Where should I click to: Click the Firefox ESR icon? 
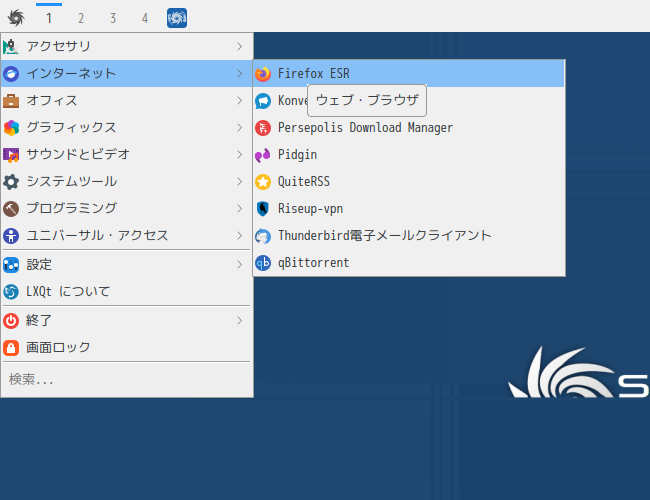coord(263,74)
